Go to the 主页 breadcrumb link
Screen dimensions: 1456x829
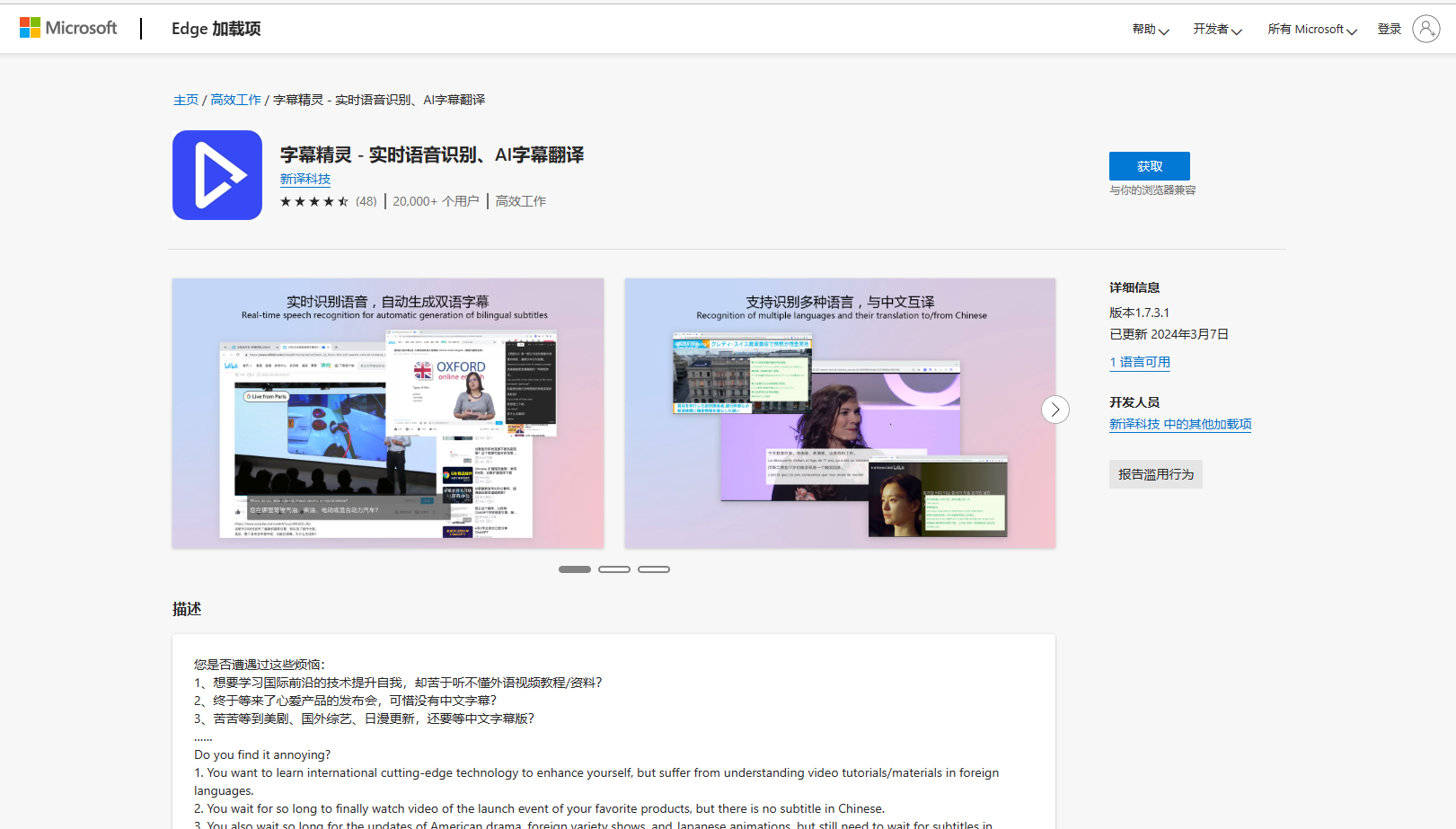[x=186, y=100]
